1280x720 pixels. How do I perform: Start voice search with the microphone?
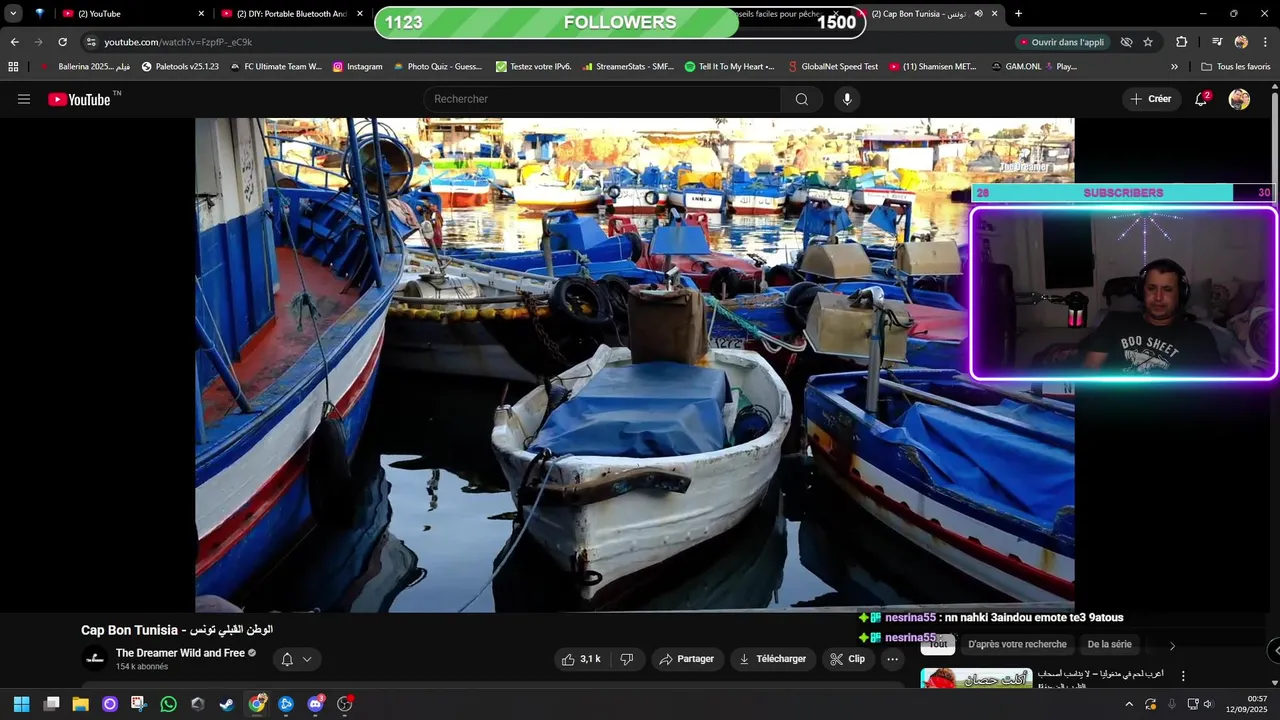[847, 99]
